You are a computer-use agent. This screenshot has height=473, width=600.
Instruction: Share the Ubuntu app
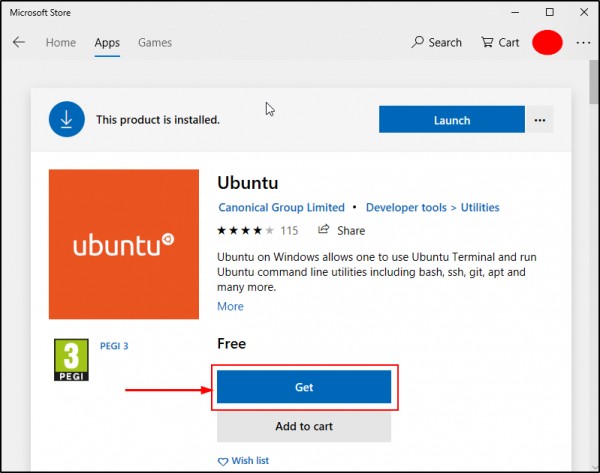(x=341, y=230)
